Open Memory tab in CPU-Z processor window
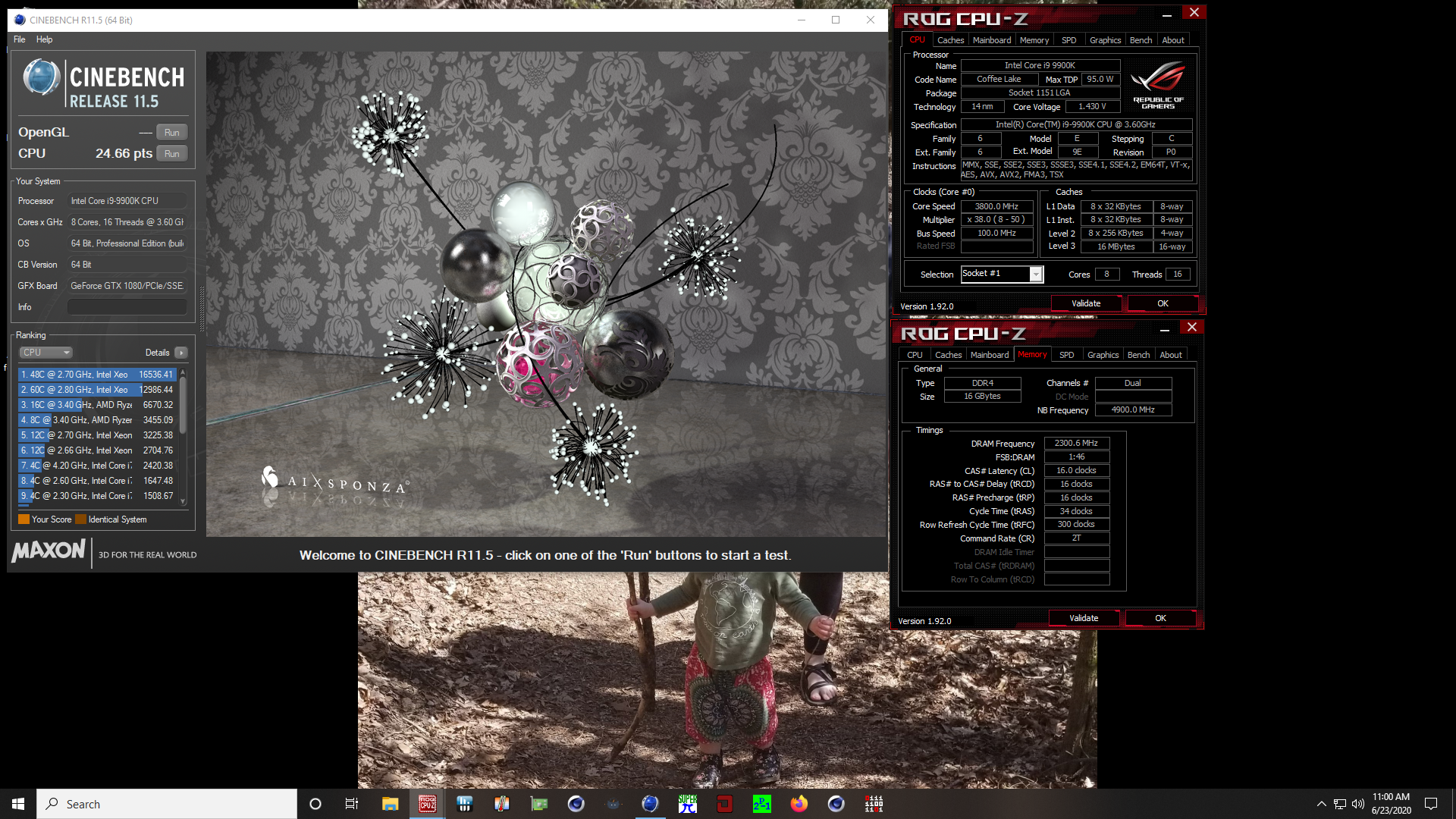The width and height of the screenshot is (1456, 819). pos(1034,40)
